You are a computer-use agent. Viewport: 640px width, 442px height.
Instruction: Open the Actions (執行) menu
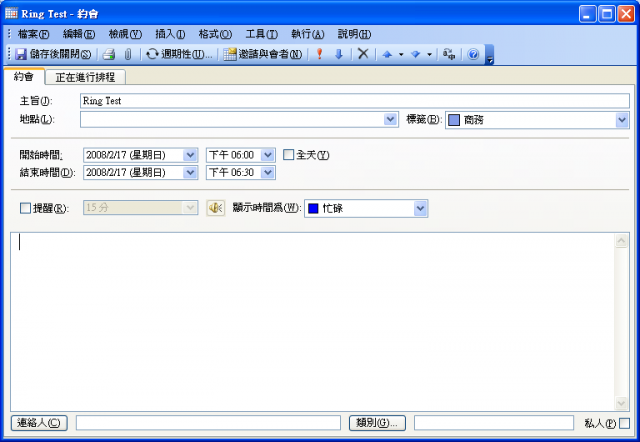click(307, 34)
